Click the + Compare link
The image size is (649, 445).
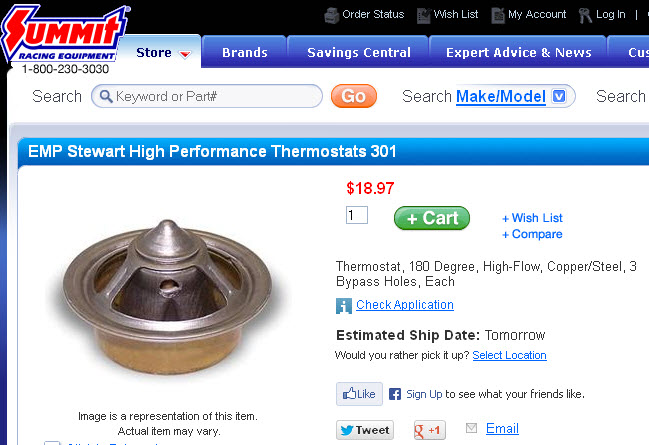tap(532, 234)
